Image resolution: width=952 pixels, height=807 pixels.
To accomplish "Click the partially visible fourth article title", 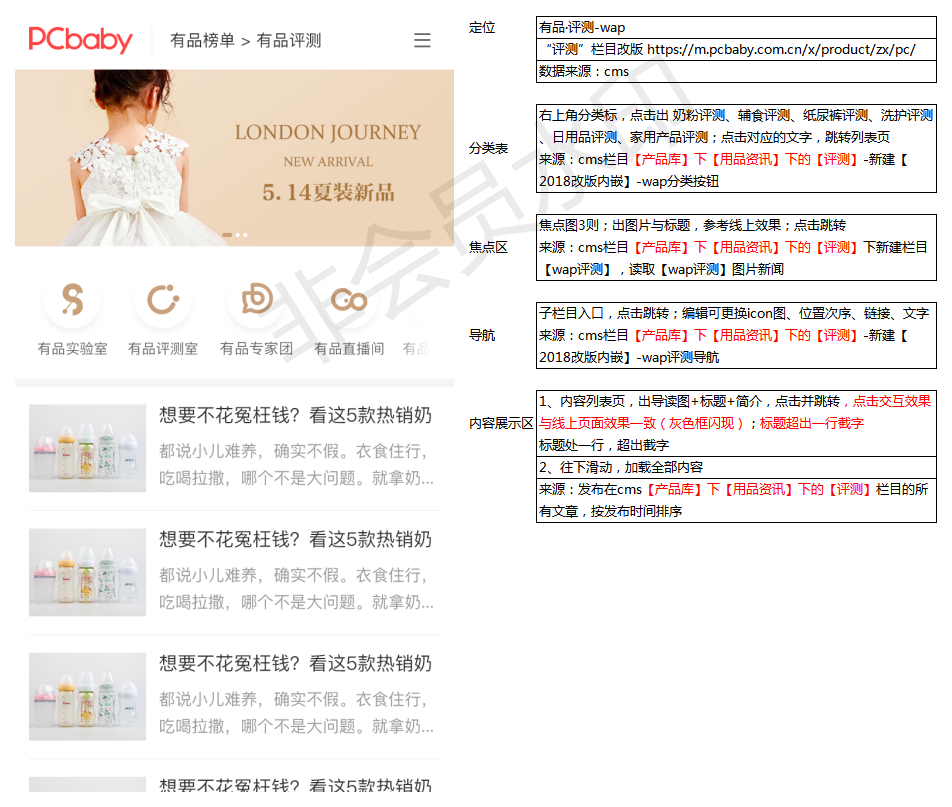I will click(295, 786).
